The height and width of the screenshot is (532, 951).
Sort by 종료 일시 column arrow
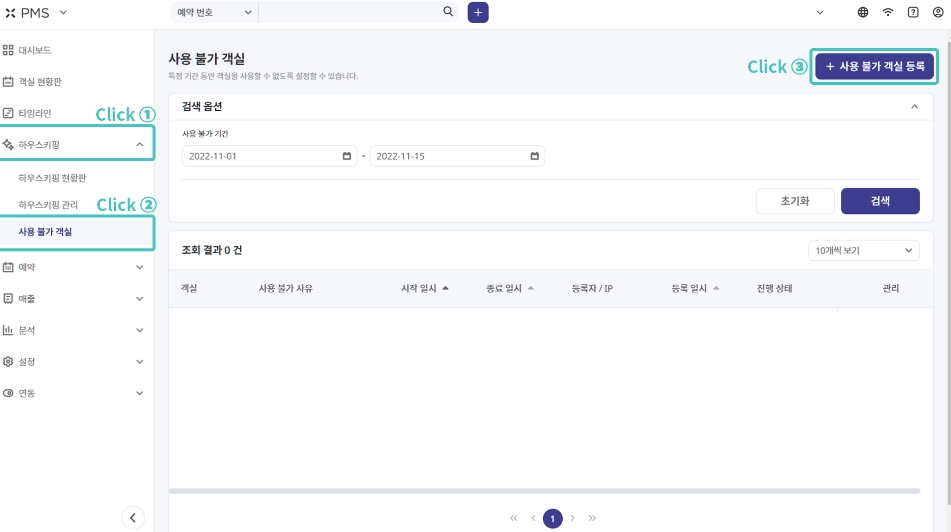tap(531, 288)
